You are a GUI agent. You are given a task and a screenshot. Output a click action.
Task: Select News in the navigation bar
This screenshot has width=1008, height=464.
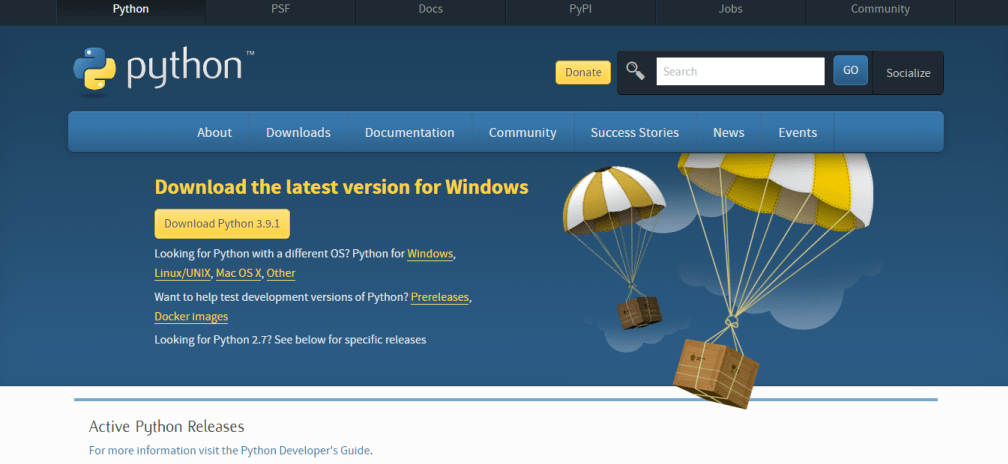point(728,132)
